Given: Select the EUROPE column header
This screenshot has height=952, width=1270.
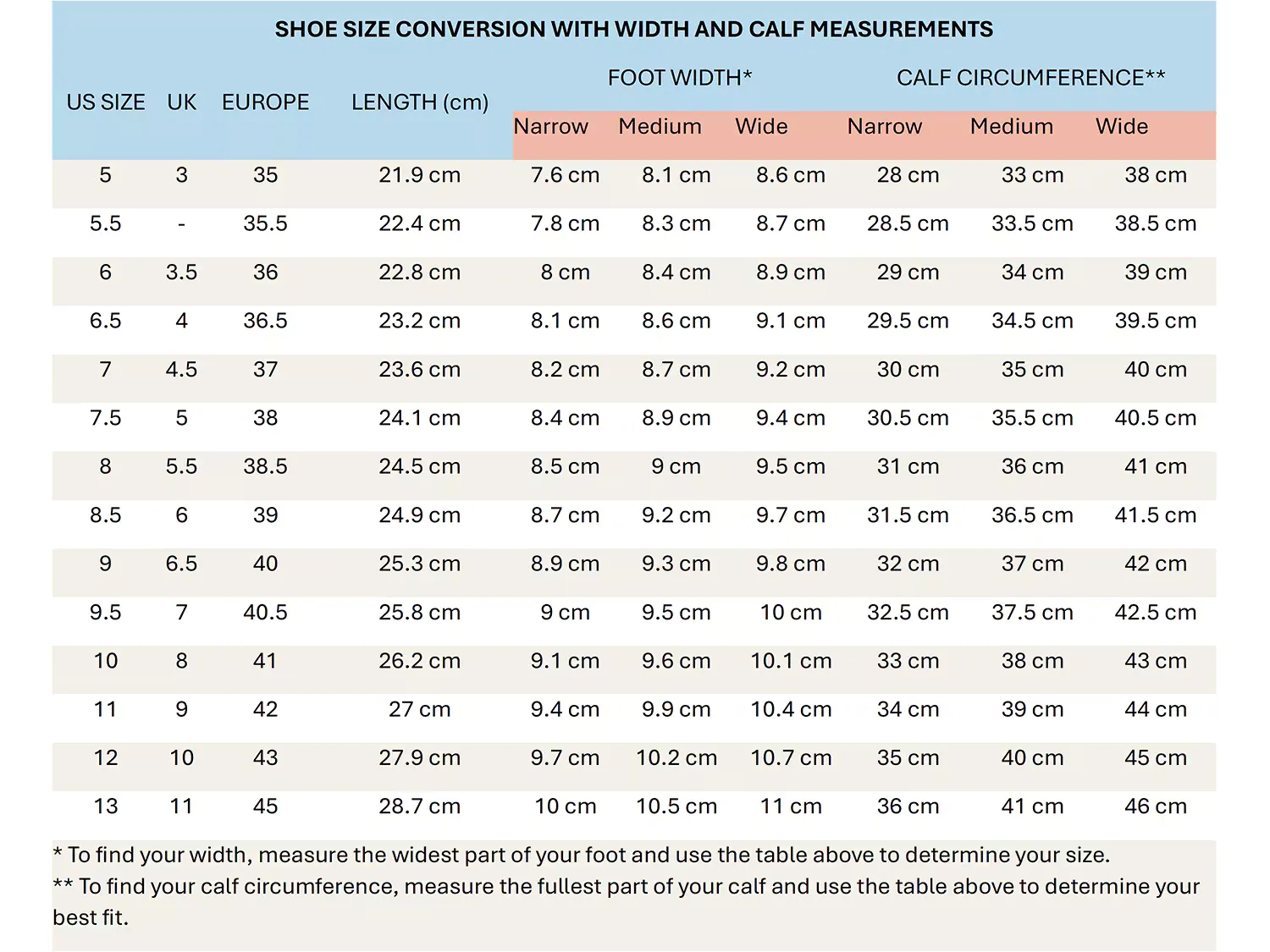Looking at the screenshot, I should 265,102.
